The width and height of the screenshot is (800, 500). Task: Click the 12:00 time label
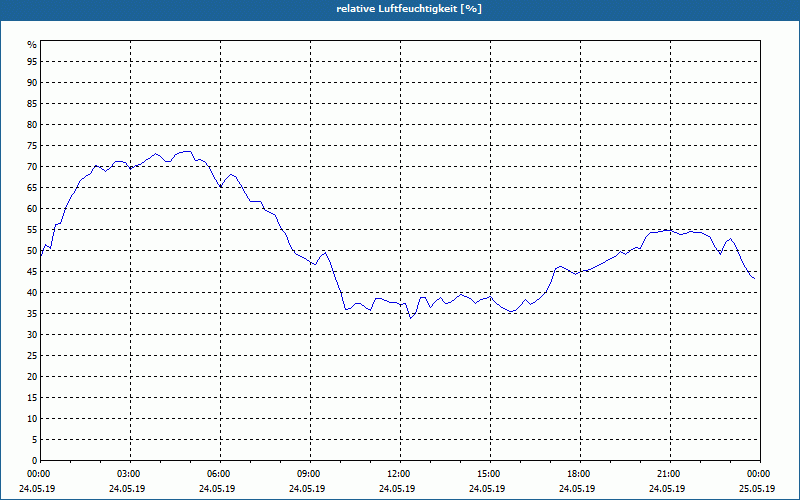pyautogui.click(x=400, y=474)
